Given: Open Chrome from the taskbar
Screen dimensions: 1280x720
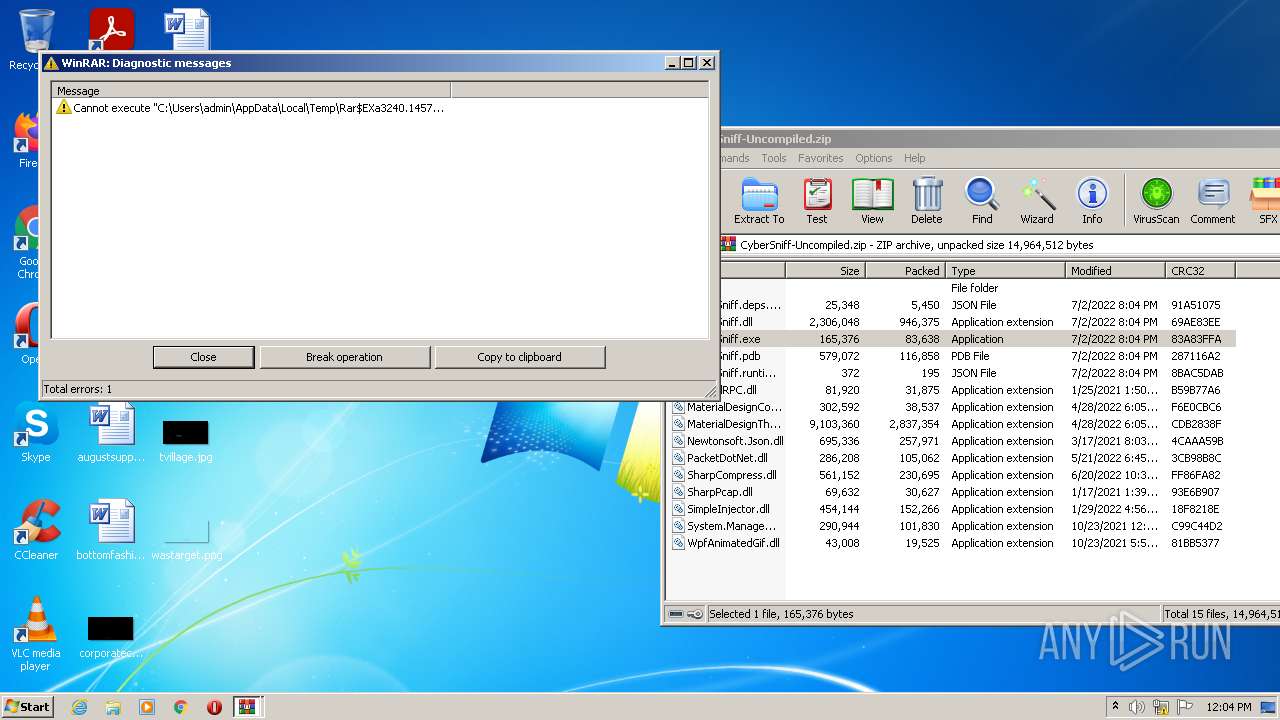Looking at the screenshot, I should pyautogui.click(x=181, y=707).
